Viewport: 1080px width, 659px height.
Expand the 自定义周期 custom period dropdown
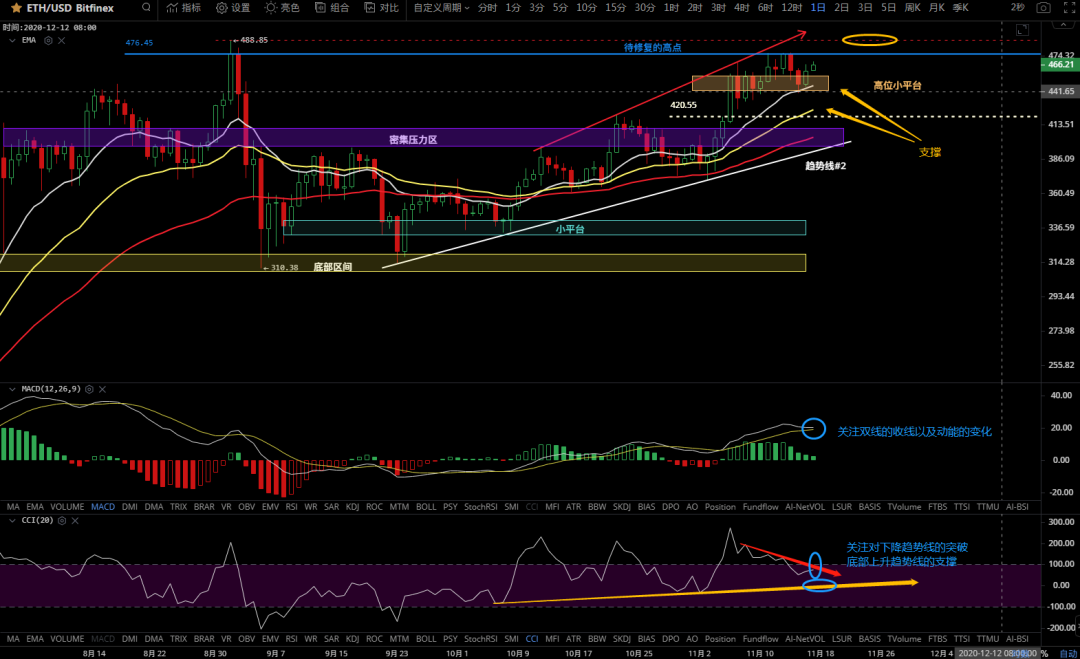[x=442, y=8]
